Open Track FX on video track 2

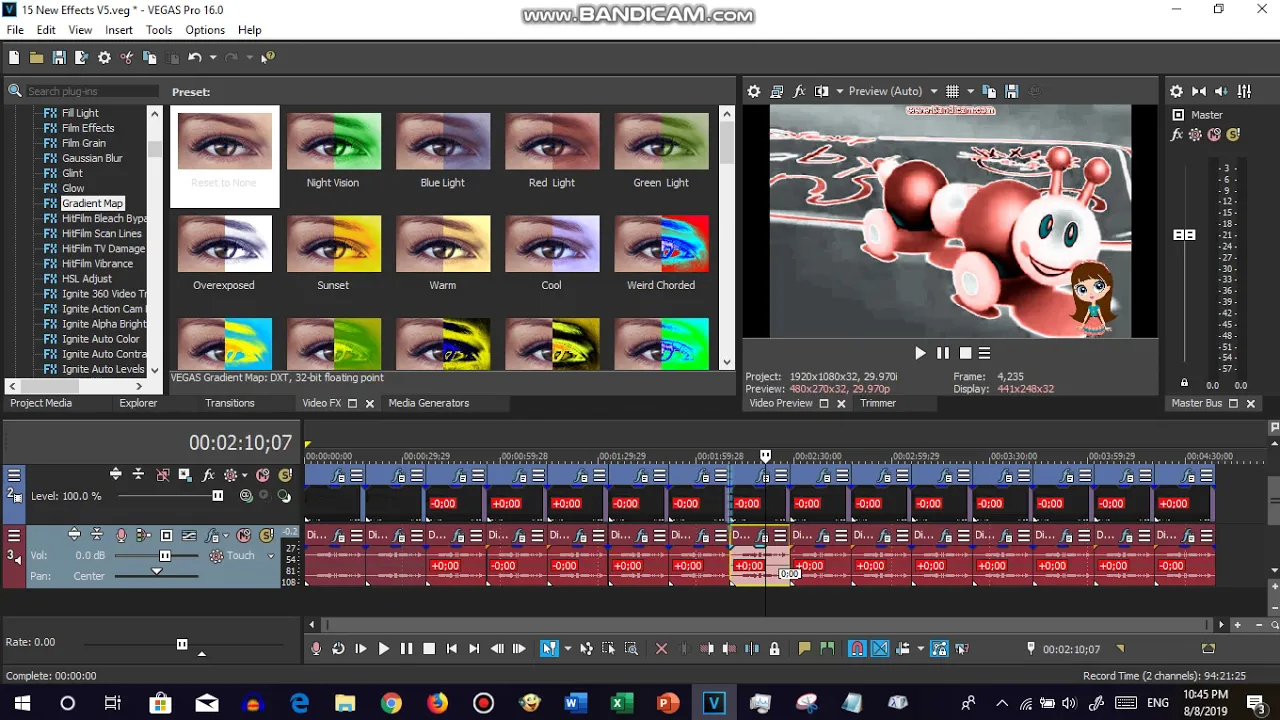point(208,475)
